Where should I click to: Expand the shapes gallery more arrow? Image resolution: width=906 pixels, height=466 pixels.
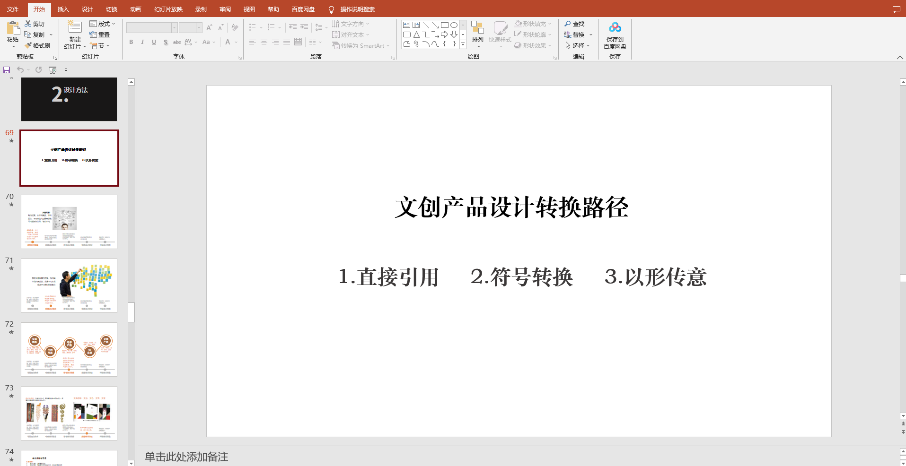point(462,45)
